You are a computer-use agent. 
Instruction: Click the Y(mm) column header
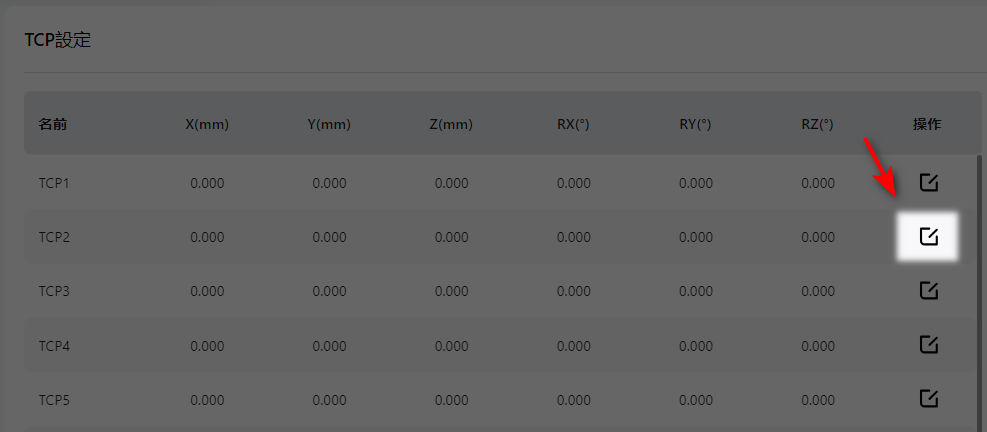329,125
